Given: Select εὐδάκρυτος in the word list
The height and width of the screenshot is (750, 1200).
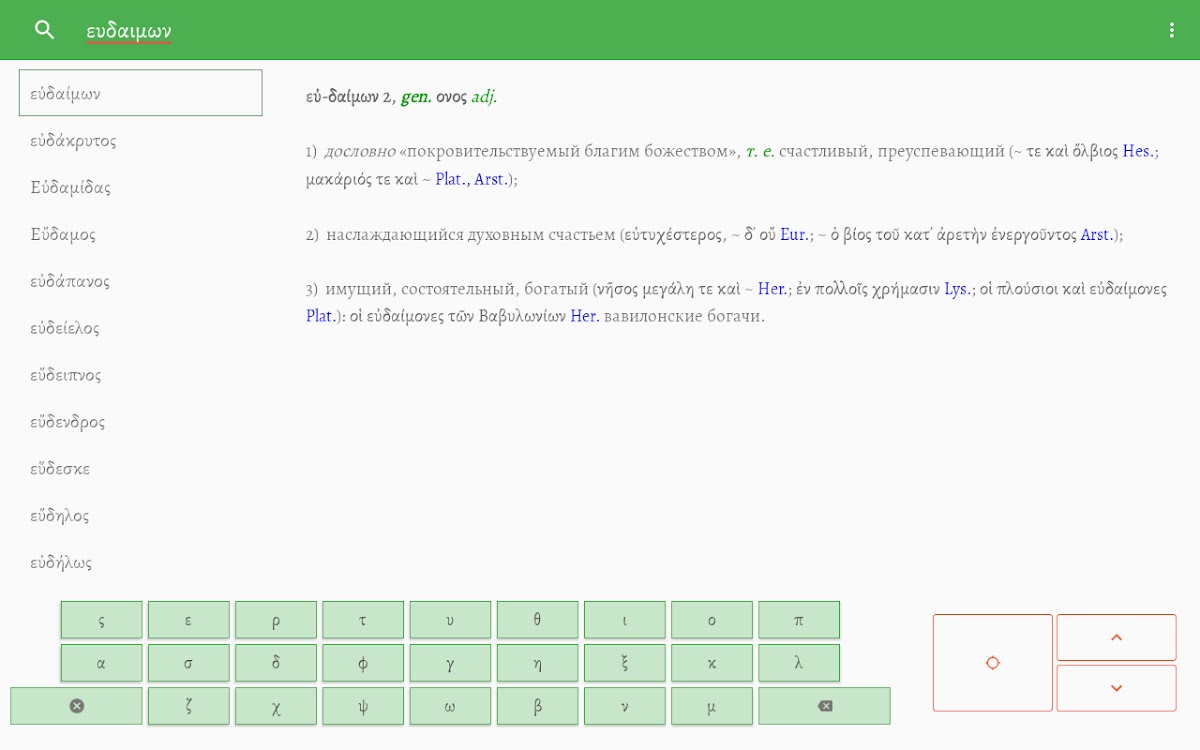Looking at the screenshot, I should (73, 141).
